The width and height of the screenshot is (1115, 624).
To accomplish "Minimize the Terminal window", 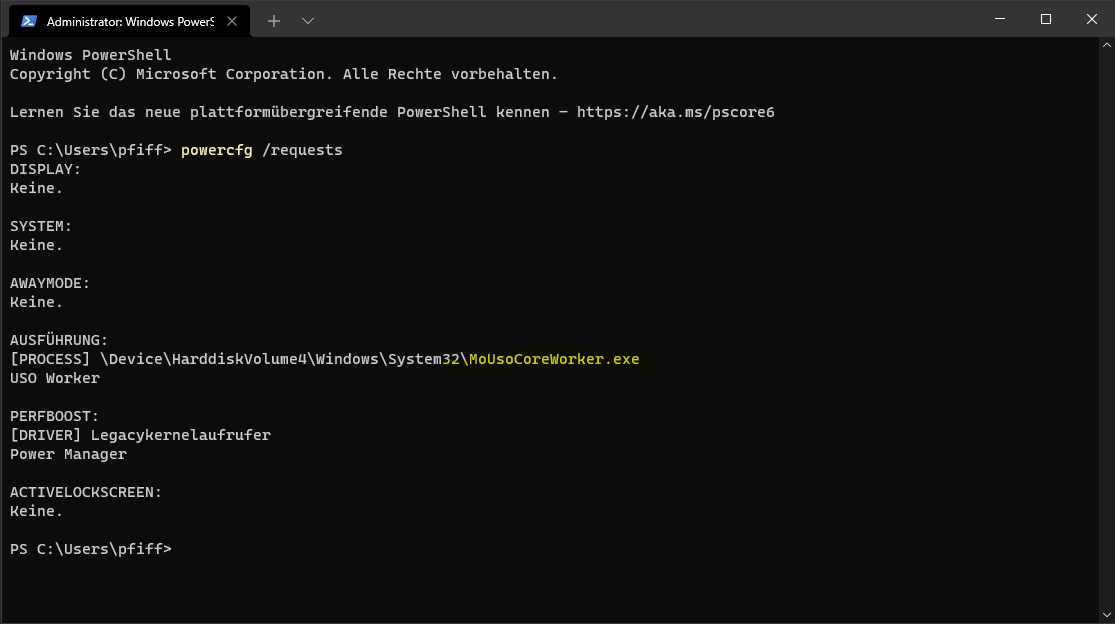I will (x=1000, y=19).
